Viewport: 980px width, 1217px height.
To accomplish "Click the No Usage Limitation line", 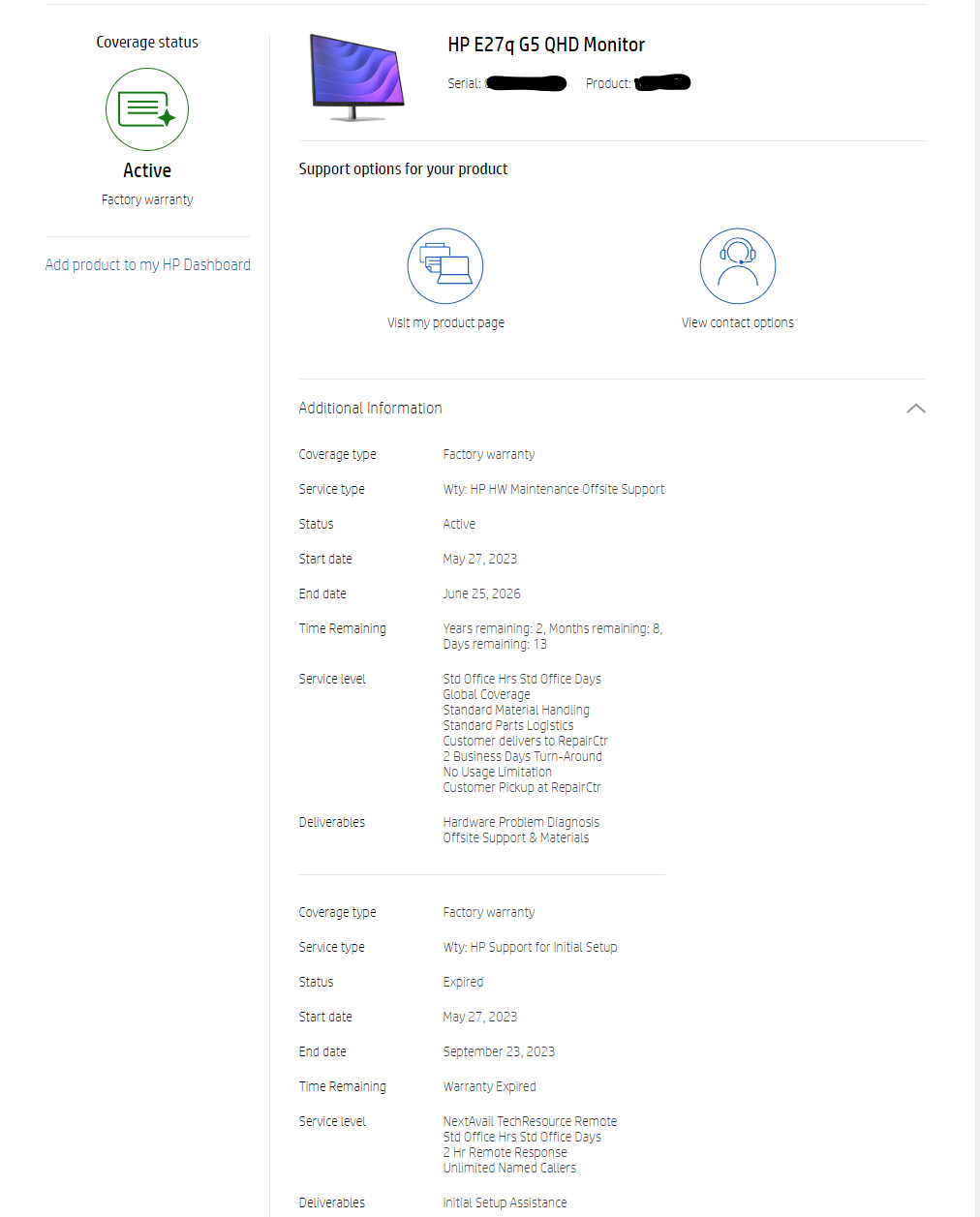I will coord(497,772).
